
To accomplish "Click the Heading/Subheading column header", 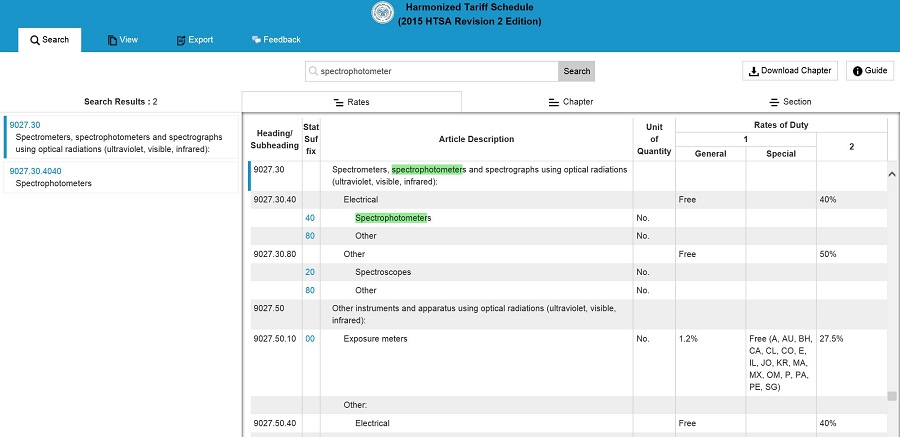I will tap(274, 139).
